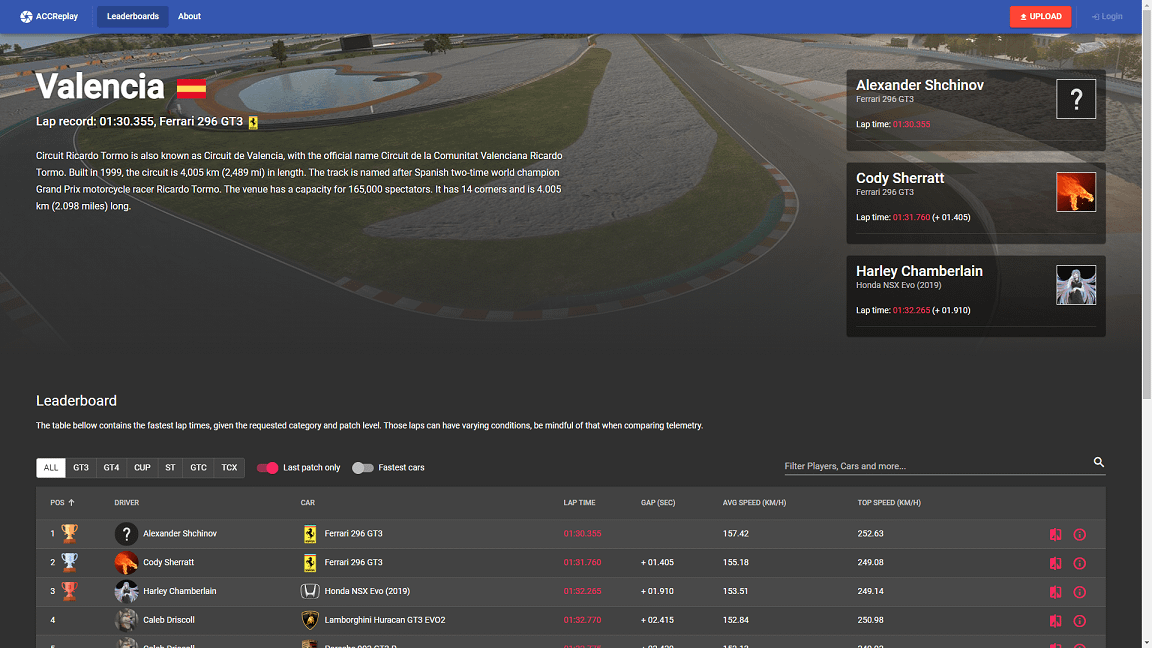Image resolution: width=1152 pixels, height=648 pixels.
Task: Click the gold trophy in row 1
Action: point(69,533)
